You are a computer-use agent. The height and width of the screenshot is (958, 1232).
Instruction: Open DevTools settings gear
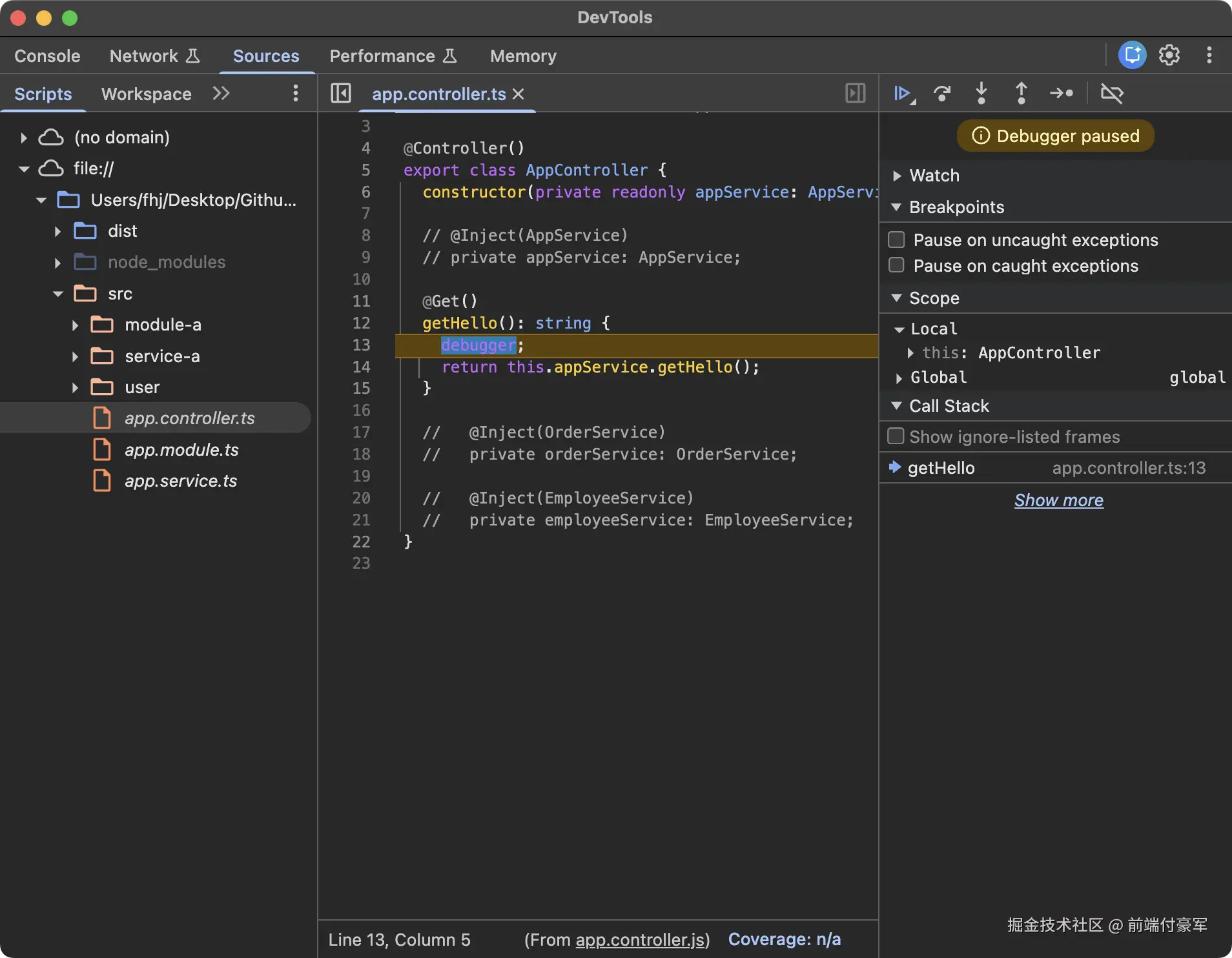pos(1169,56)
